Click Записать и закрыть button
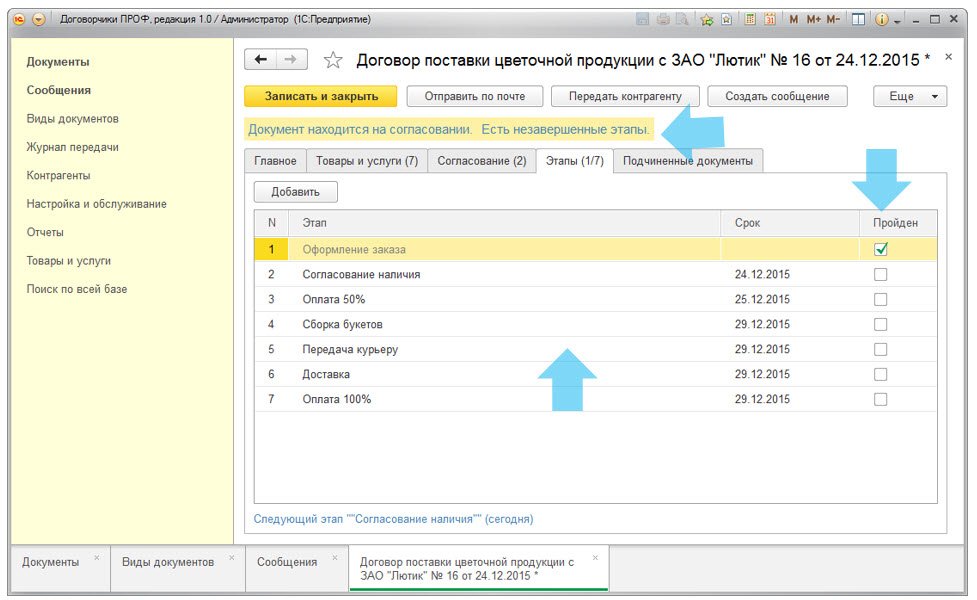 click(x=321, y=97)
